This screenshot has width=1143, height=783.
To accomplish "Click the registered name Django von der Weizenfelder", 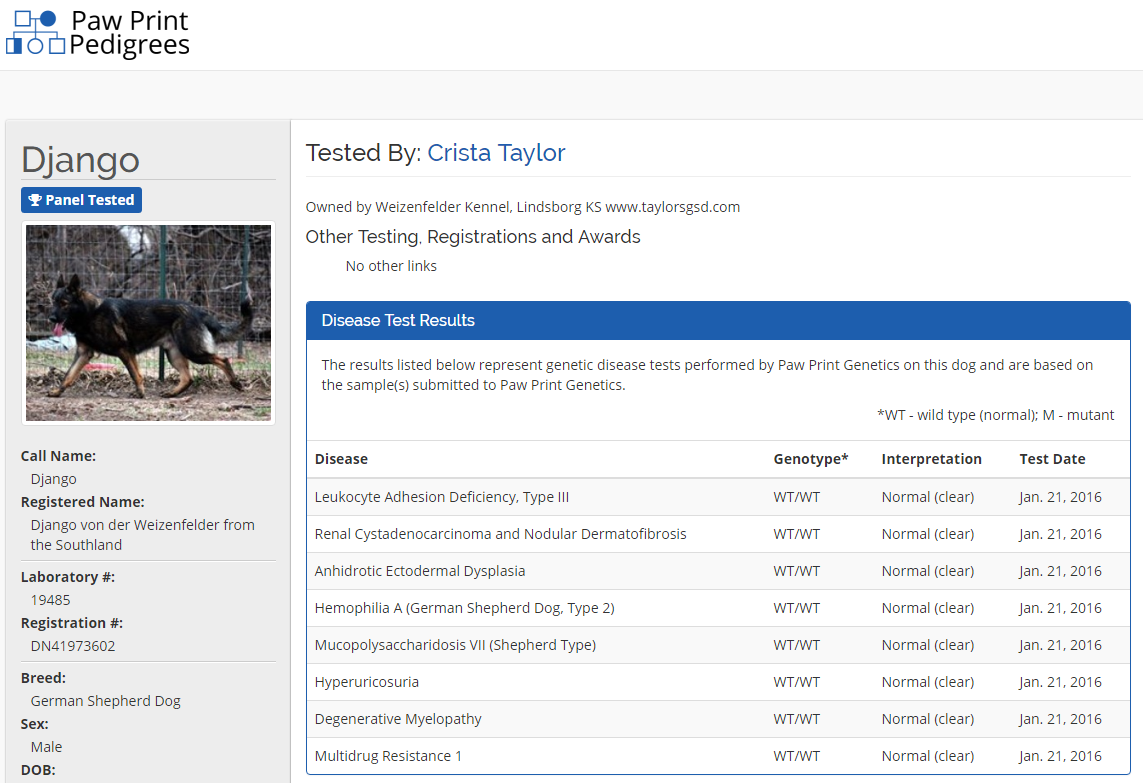I will click(143, 534).
